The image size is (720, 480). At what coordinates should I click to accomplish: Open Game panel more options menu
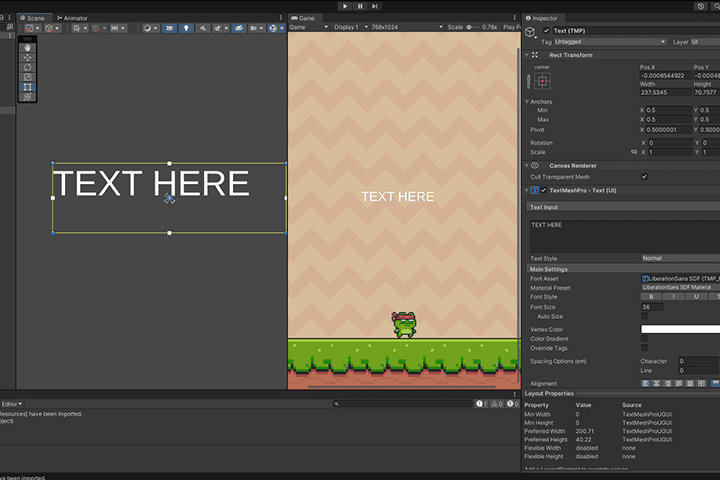[515, 18]
